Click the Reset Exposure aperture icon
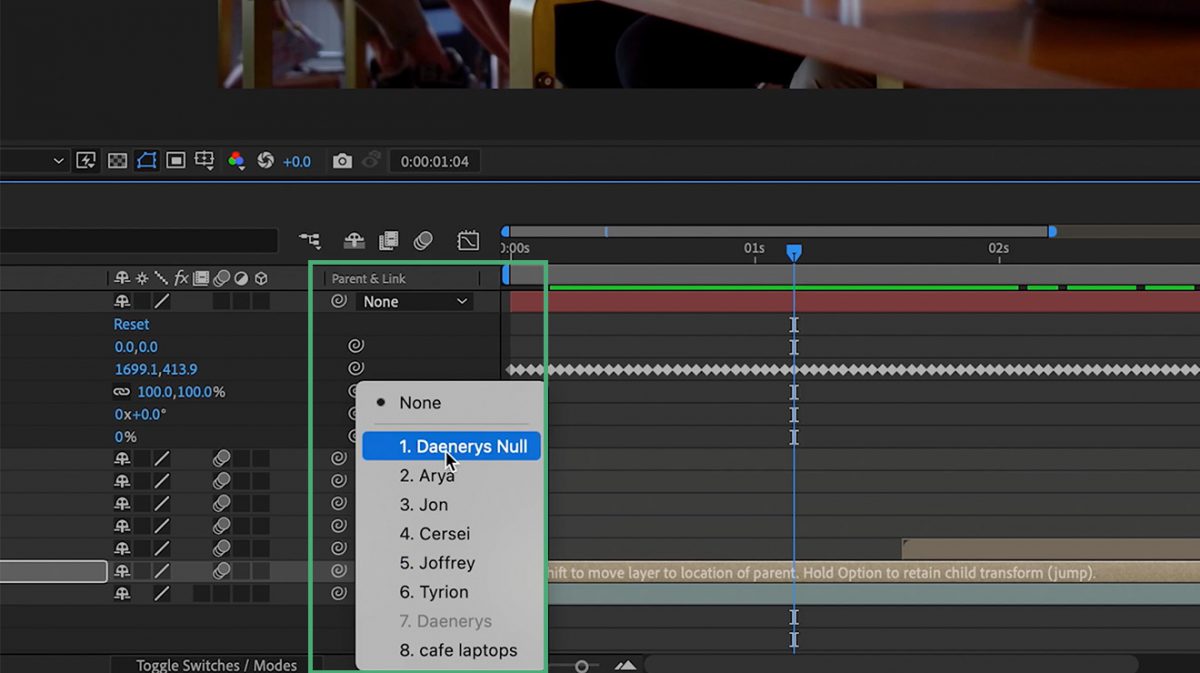 [x=265, y=161]
